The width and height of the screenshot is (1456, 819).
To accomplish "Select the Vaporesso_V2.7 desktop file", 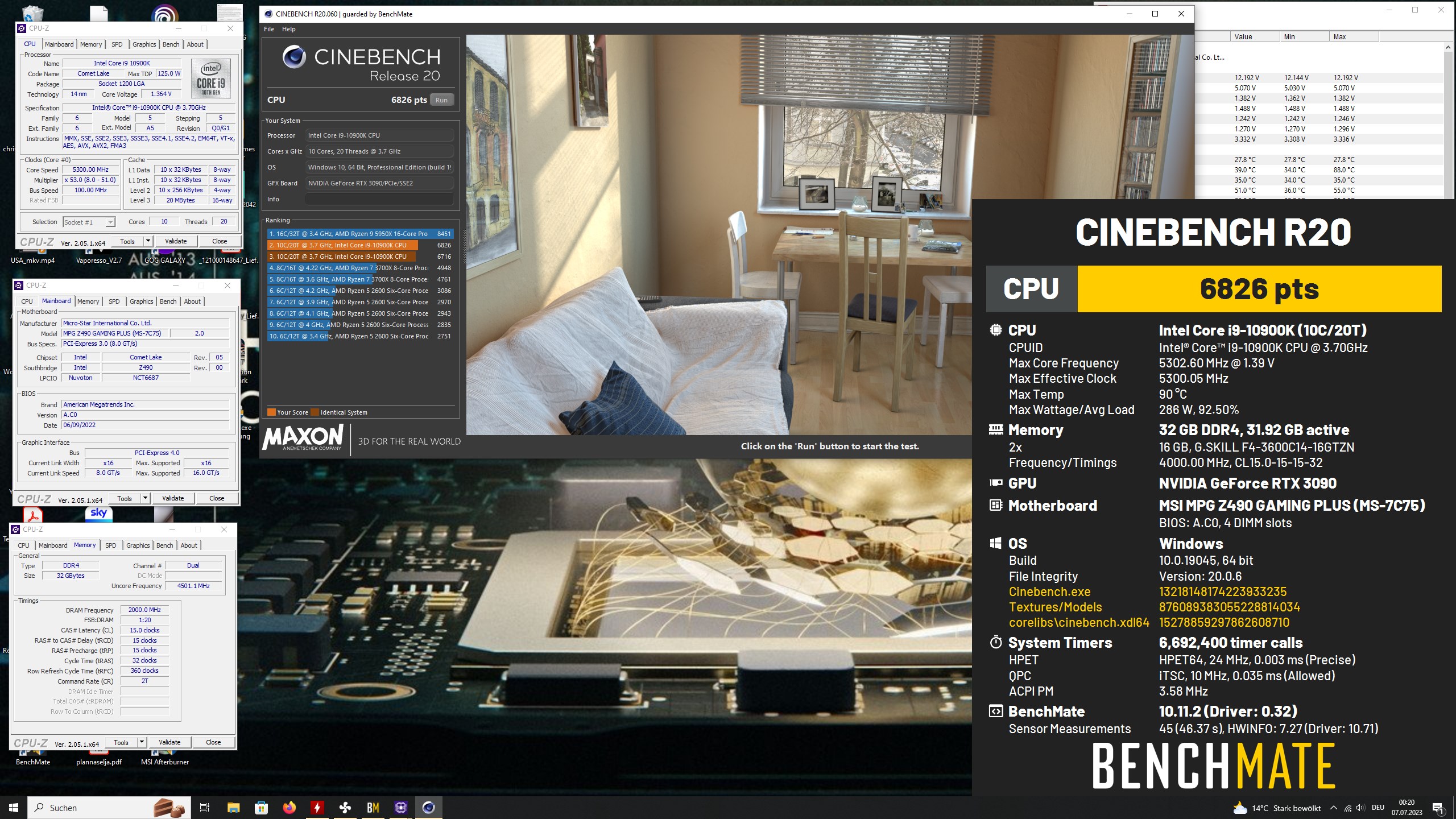I will (99, 260).
